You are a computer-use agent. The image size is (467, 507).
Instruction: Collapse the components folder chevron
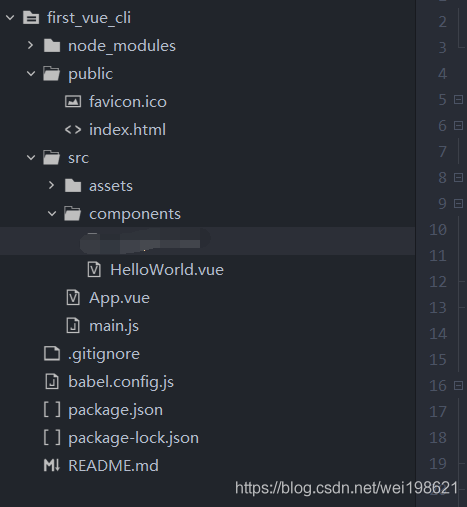tap(52, 213)
